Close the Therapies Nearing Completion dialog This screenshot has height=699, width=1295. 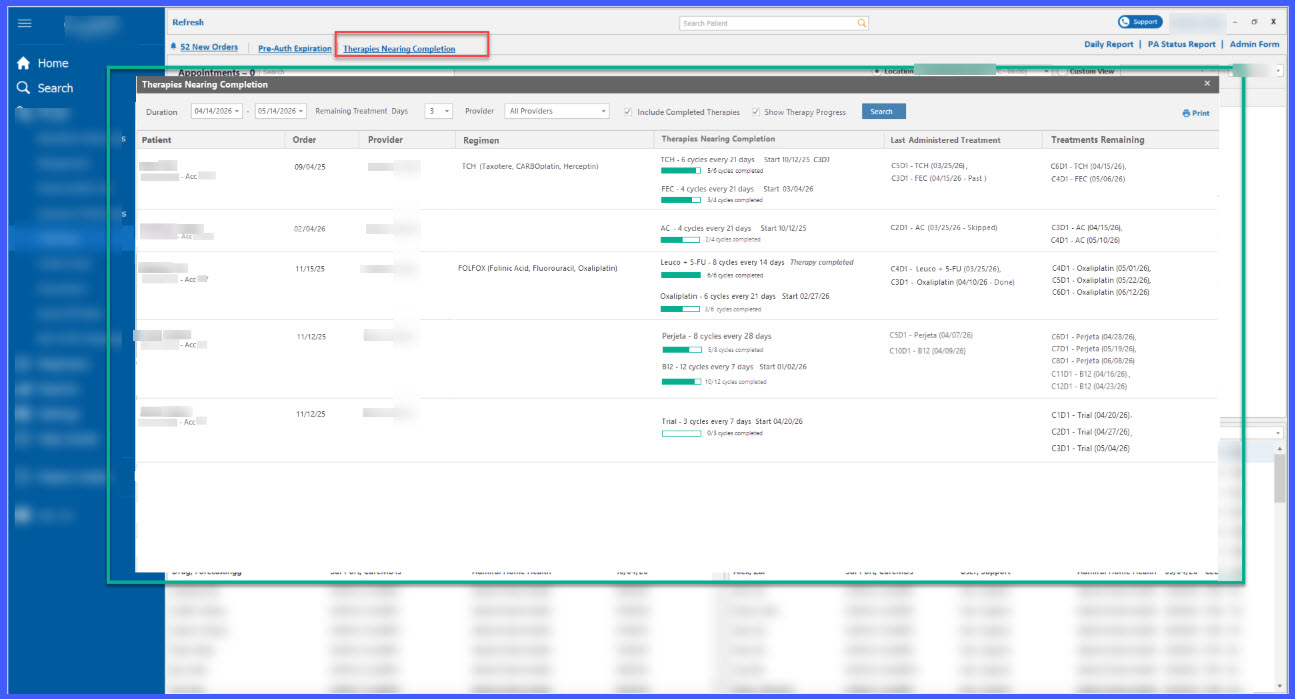[x=1207, y=84]
